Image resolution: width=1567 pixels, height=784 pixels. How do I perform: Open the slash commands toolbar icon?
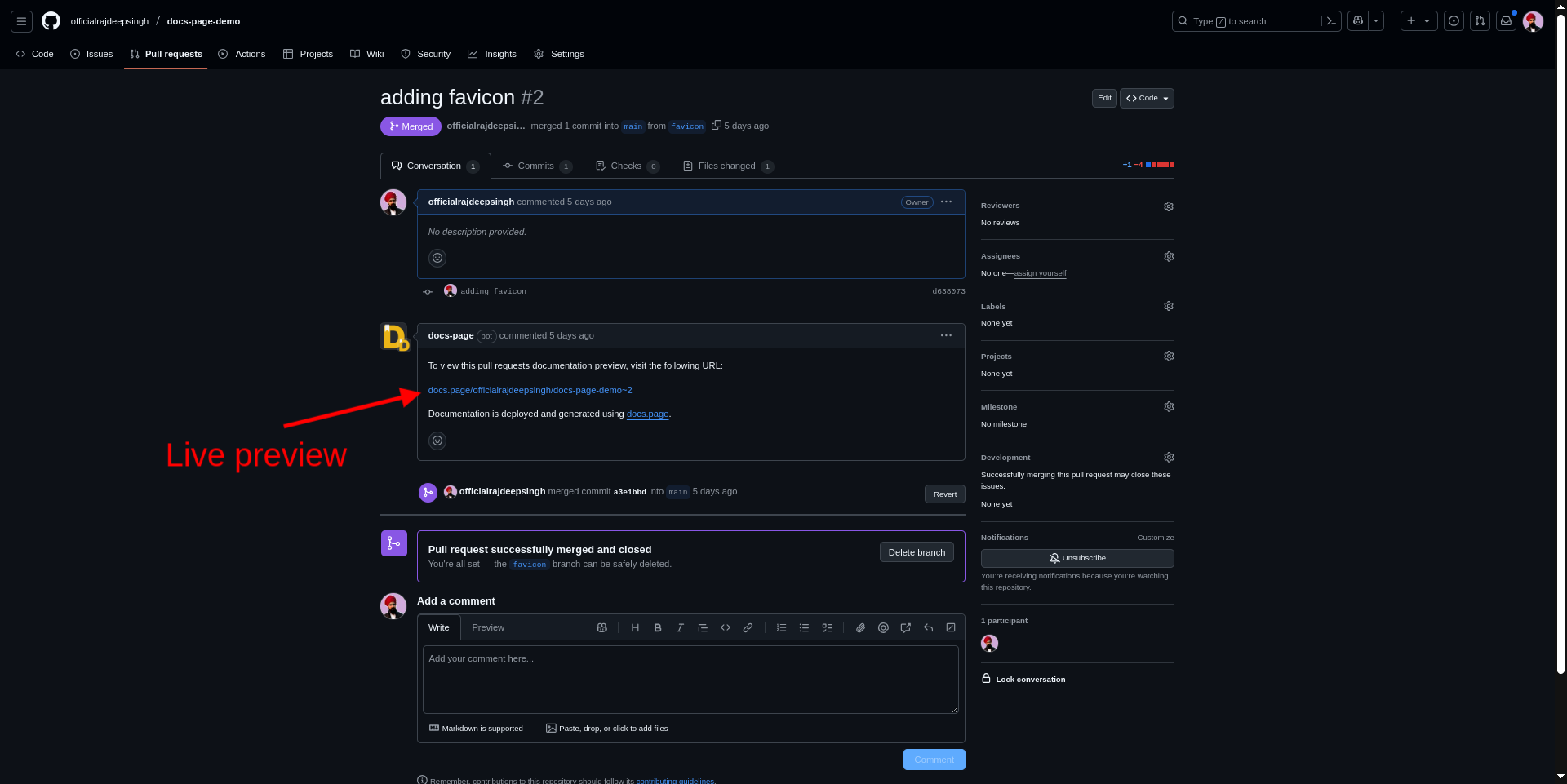pyautogui.click(x=951, y=627)
